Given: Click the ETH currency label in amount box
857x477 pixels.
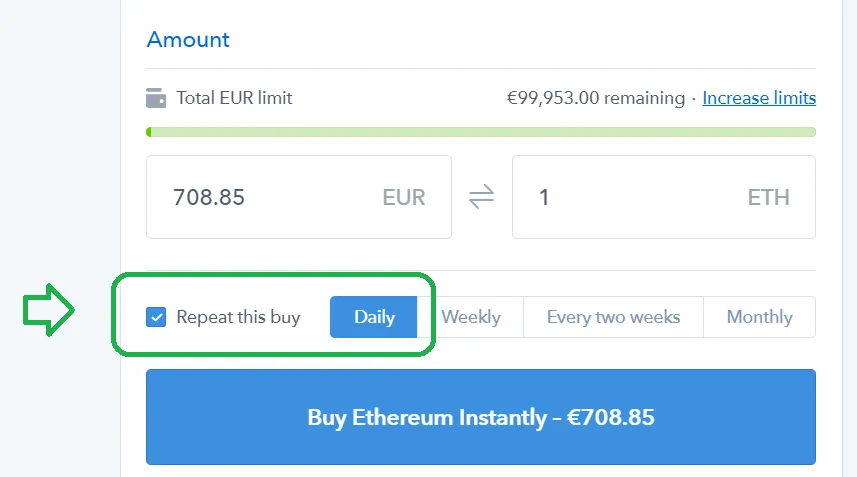Looking at the screenshot, I should [768, 197].
